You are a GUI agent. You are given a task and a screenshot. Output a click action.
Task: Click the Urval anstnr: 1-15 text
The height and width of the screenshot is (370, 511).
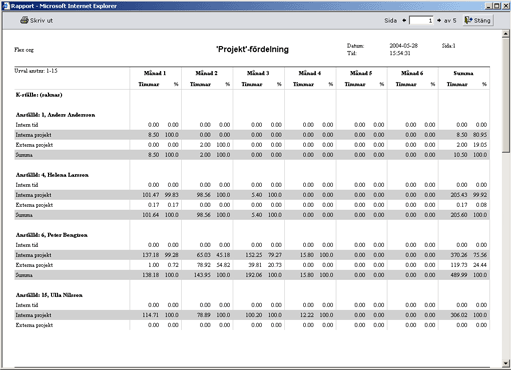click(x=36, y=71)
